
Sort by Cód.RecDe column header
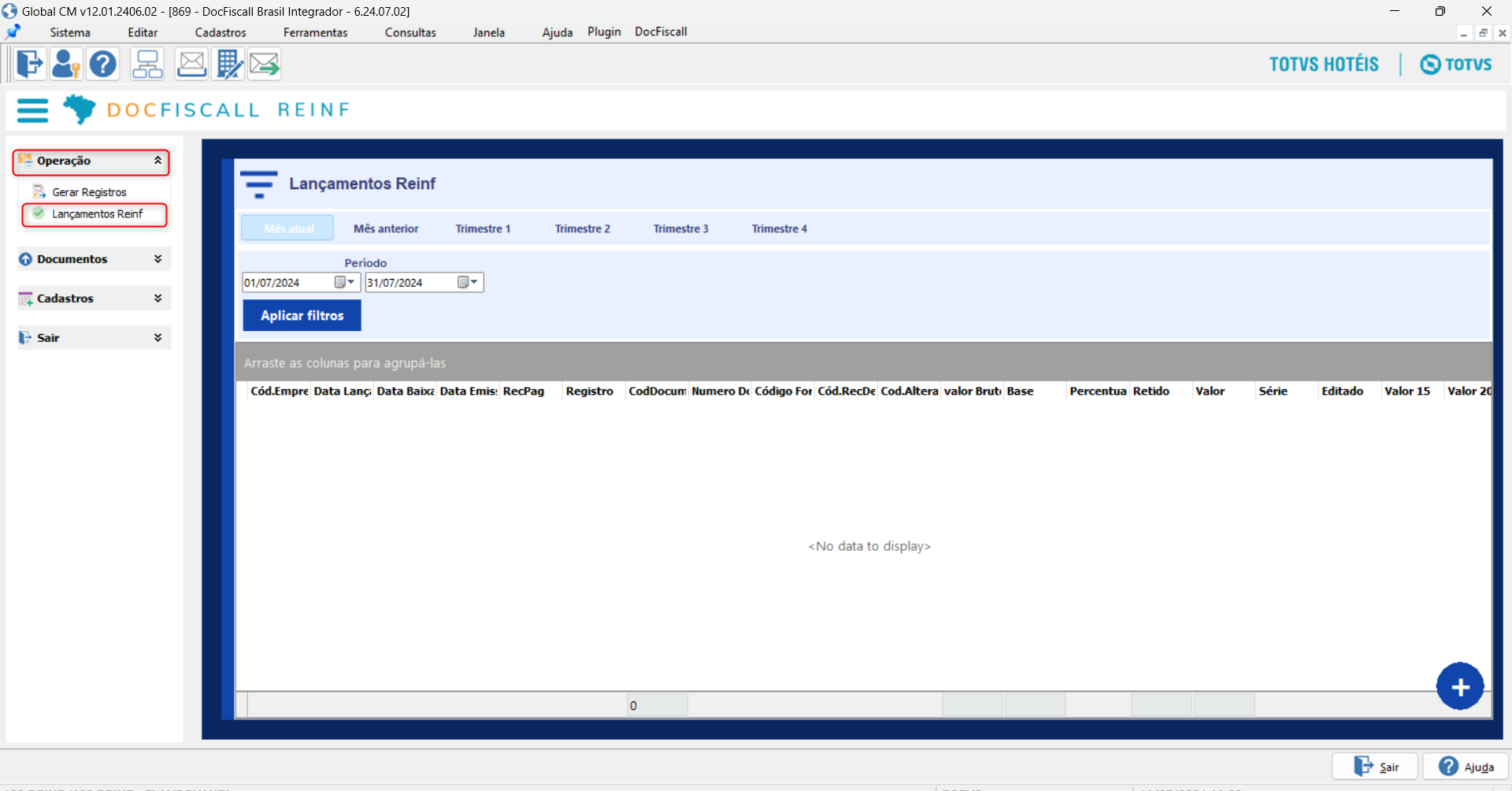point(846,391)
